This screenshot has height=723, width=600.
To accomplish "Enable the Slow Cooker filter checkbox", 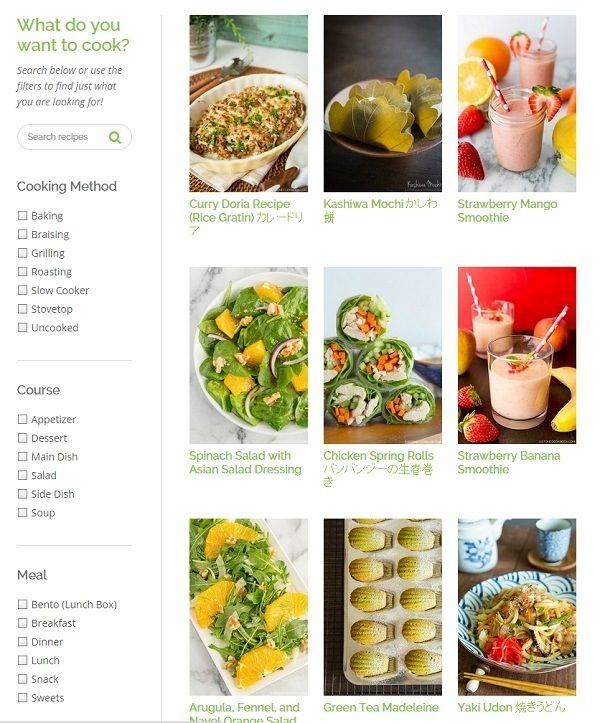I will pyautogui.click(x=22, y=290).
